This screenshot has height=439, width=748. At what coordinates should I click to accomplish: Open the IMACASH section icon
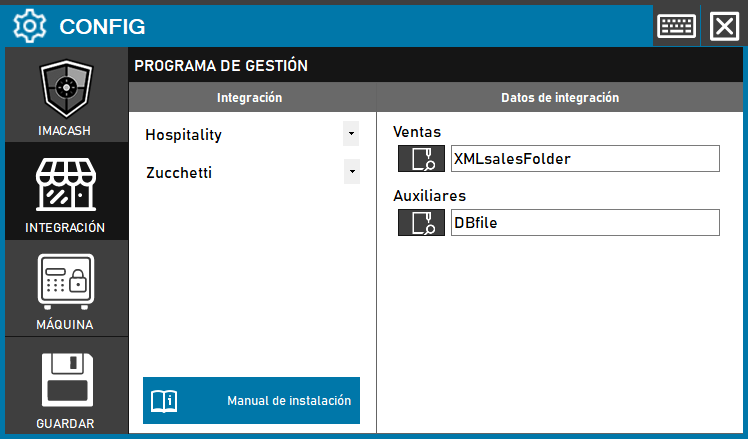(x=66, y=90)
